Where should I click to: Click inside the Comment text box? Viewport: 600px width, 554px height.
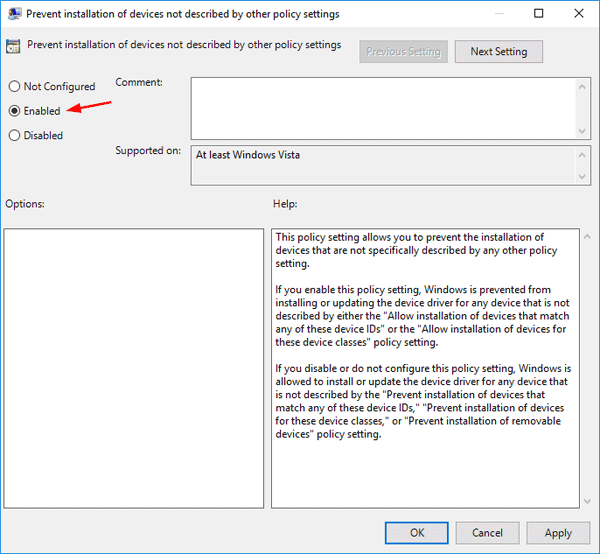[x=380, y=107]
